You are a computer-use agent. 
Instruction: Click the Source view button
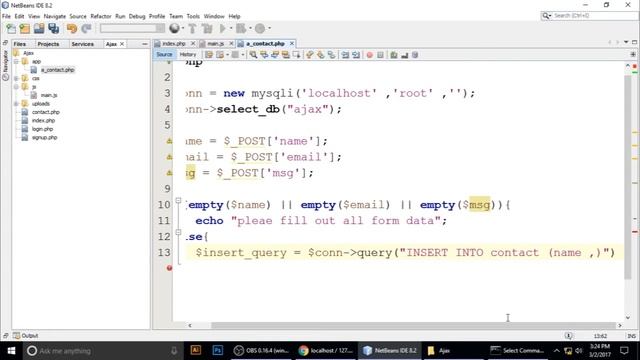(164, 54)
